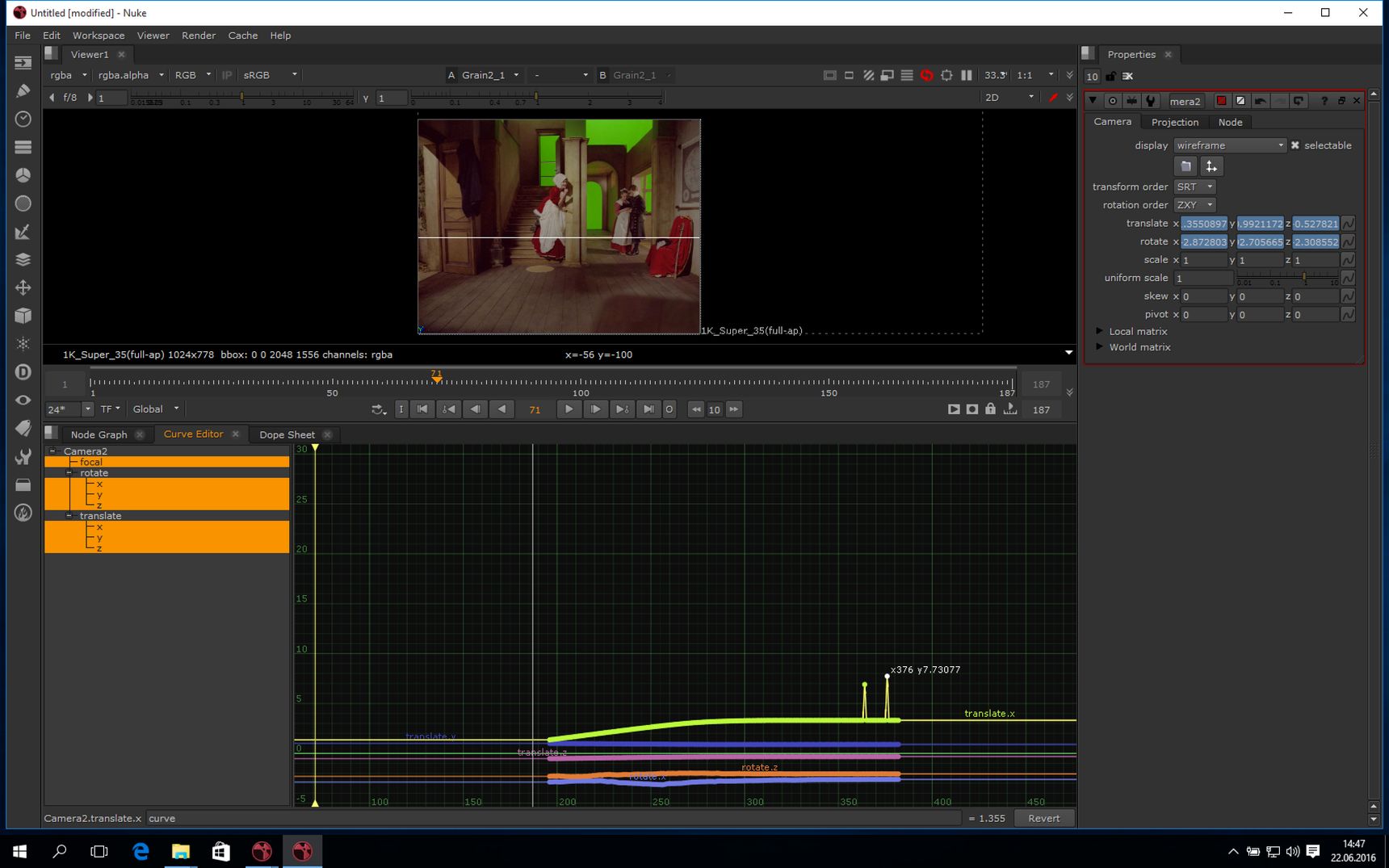This screenshot has height=868, width=1389.
Task: Open the 2D view mode dropdown
Action: [1009, 98]
